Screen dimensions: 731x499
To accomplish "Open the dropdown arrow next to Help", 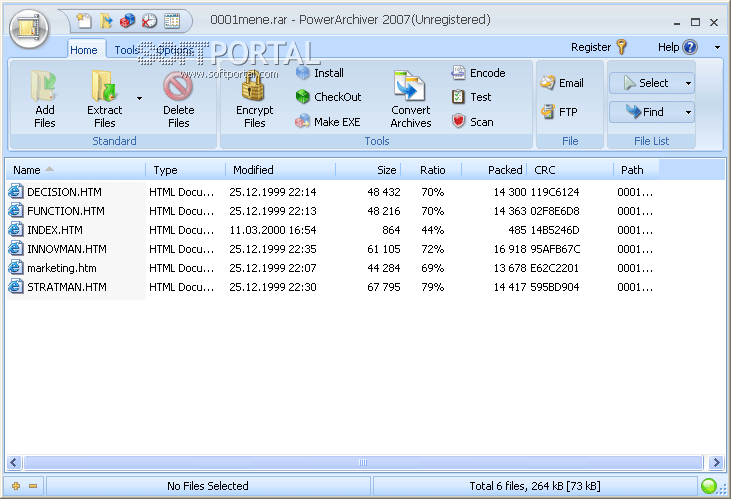I will 717,48.
